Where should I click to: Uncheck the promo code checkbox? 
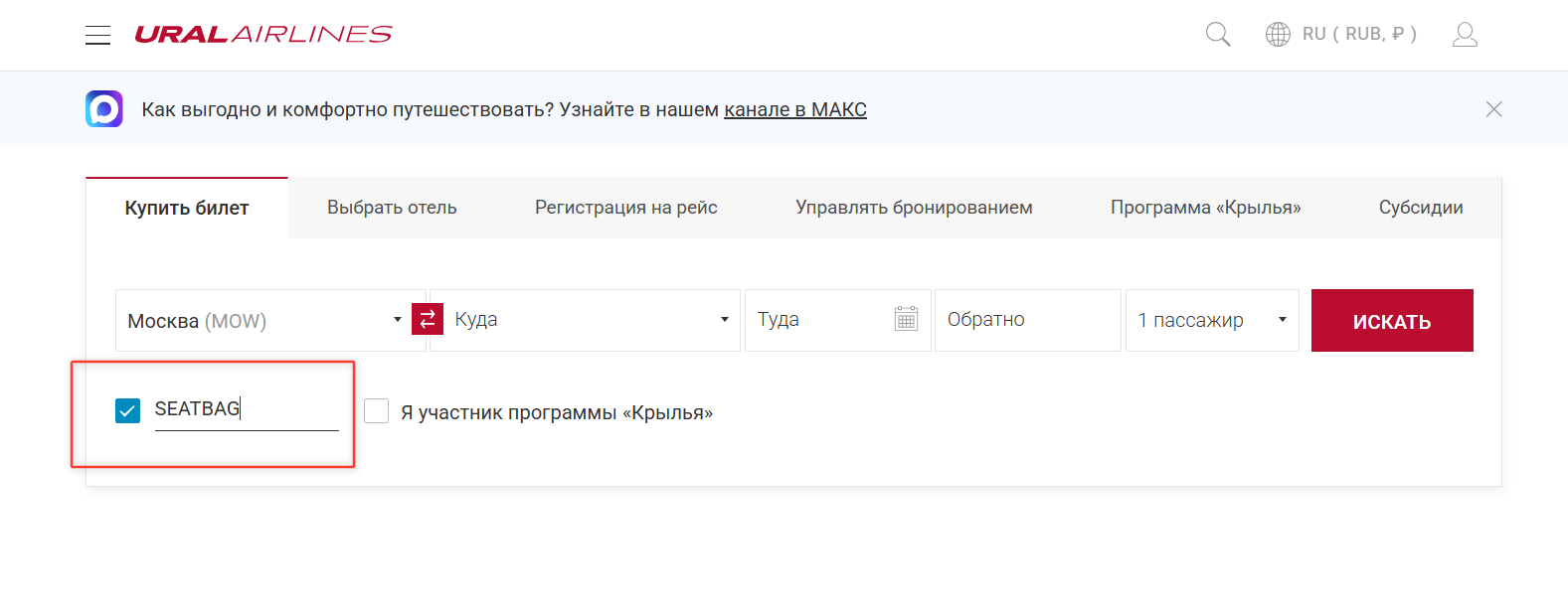[x=128, y=410]
